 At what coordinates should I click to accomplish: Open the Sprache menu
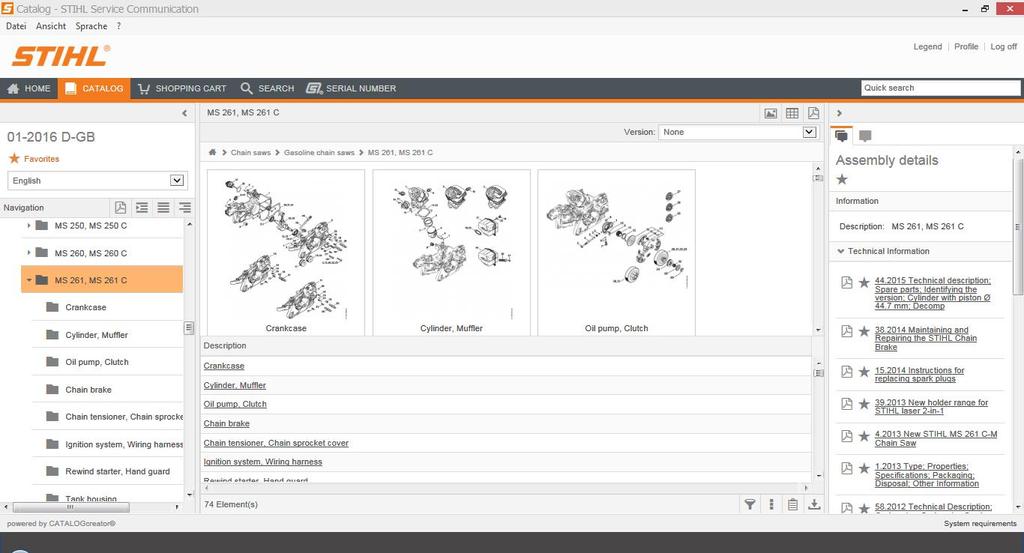(91, 26)
